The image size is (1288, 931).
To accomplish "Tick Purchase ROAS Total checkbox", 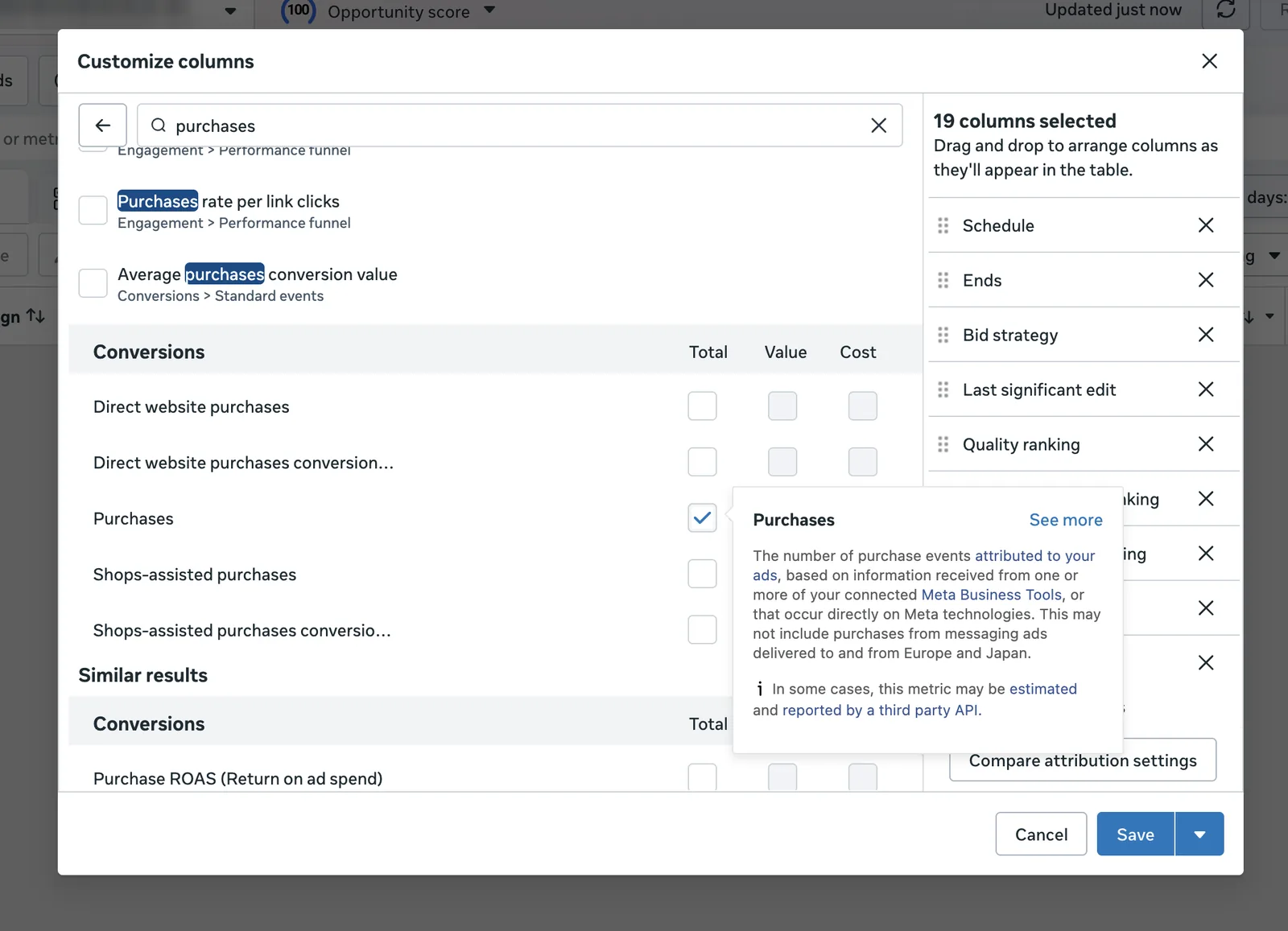I will click(x=702, y=777).
